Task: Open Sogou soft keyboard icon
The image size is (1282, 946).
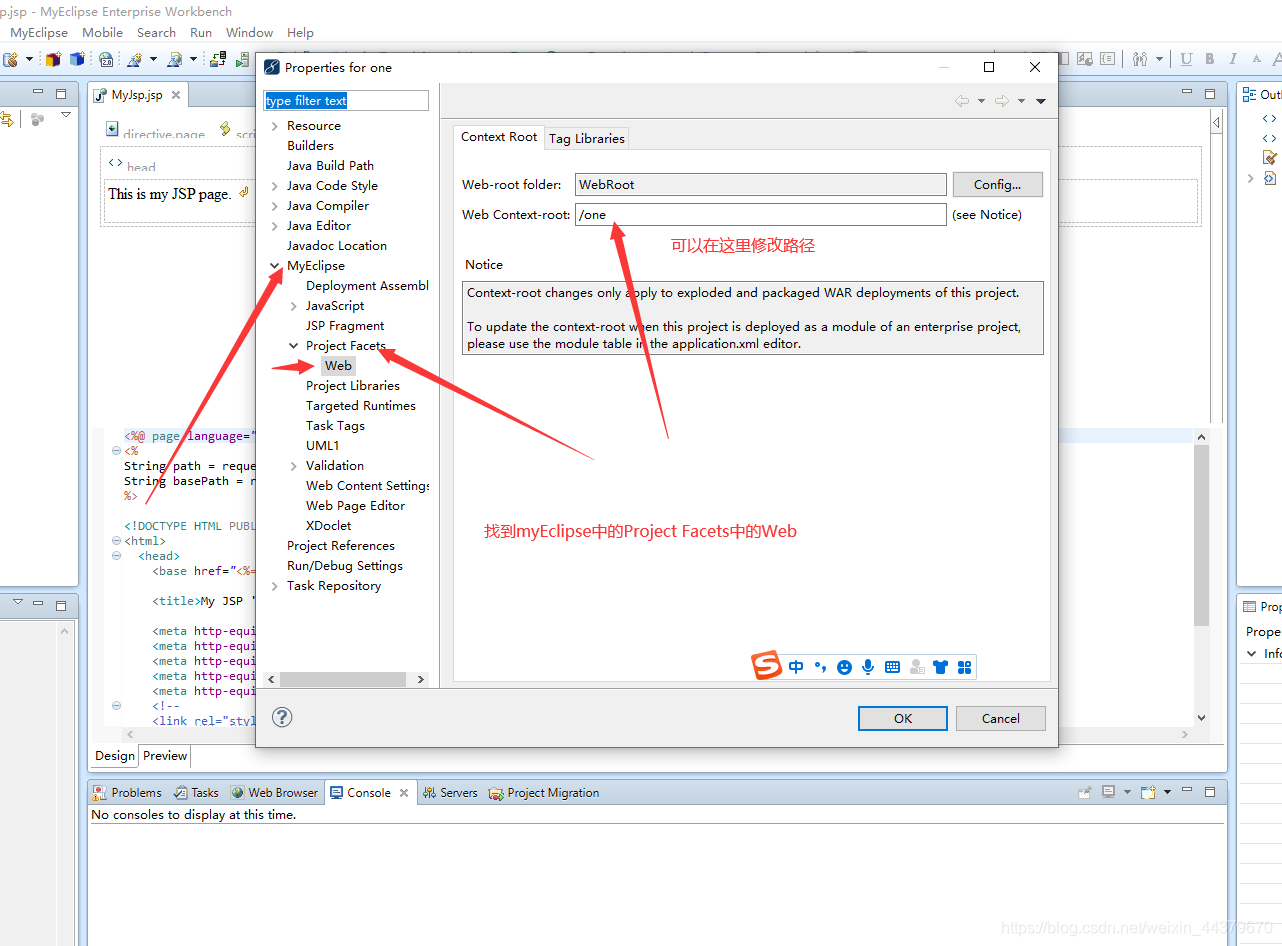Action: 892,667
